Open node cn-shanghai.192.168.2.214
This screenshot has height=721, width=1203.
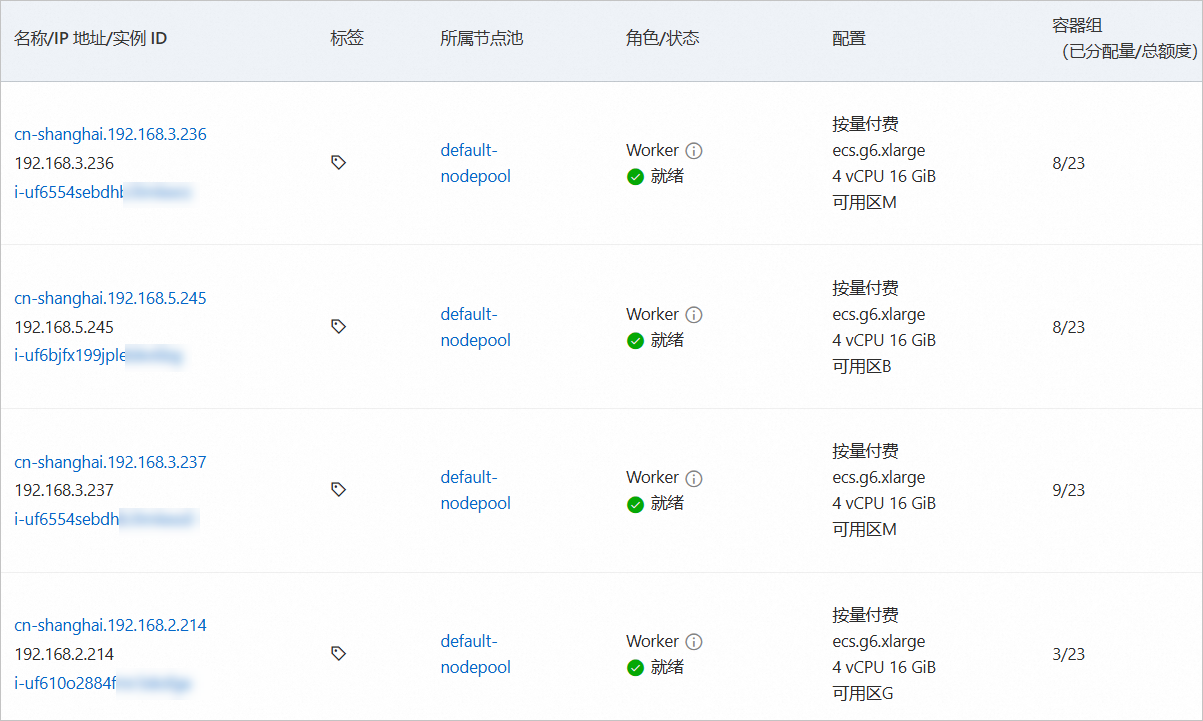click(x=110, y=625)
